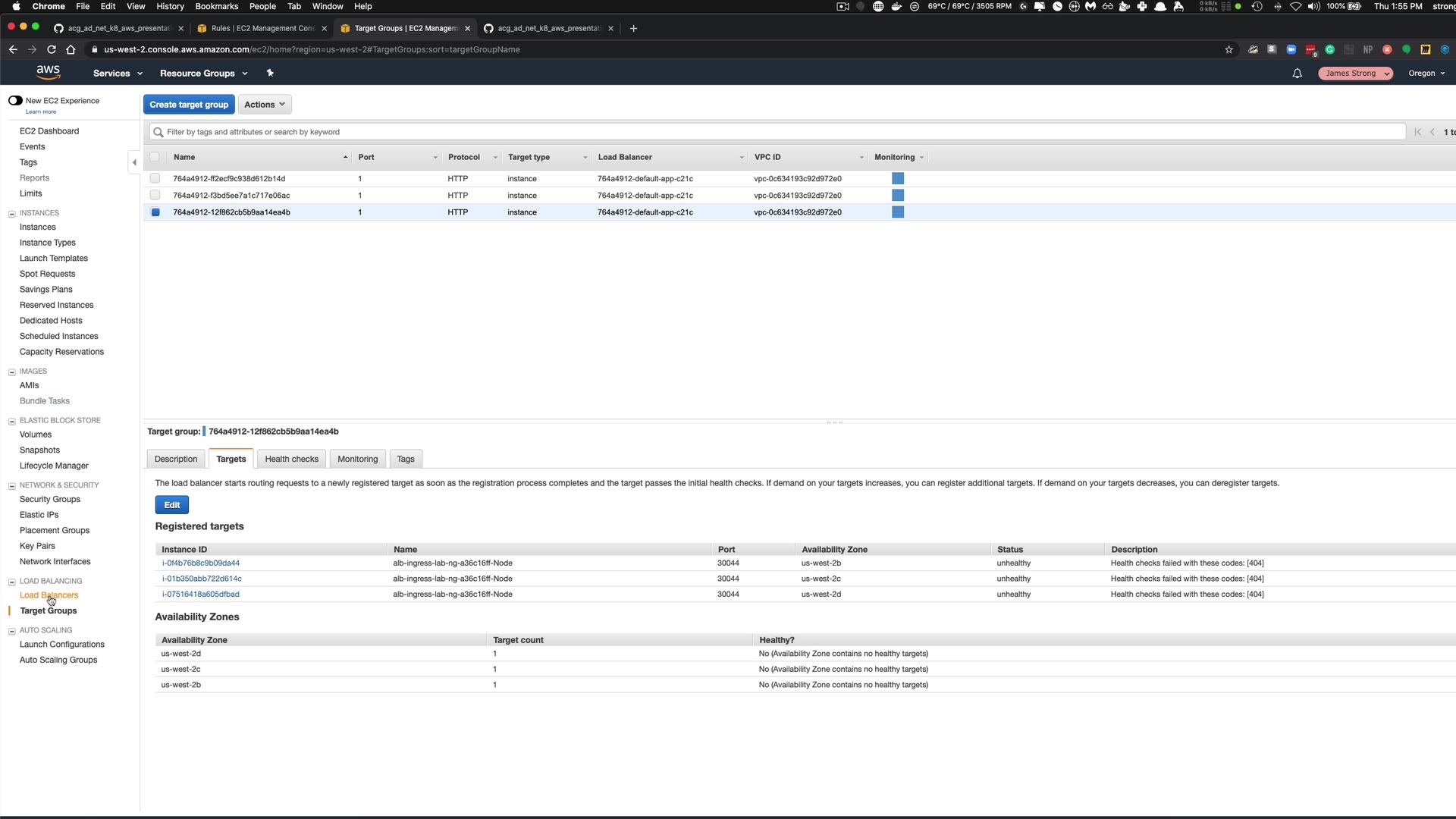Image resolution: width=1456 pixels, height=819 pixels.
Task: Toggle New EC2 Experience switch
Action: [x=15, y=101]
